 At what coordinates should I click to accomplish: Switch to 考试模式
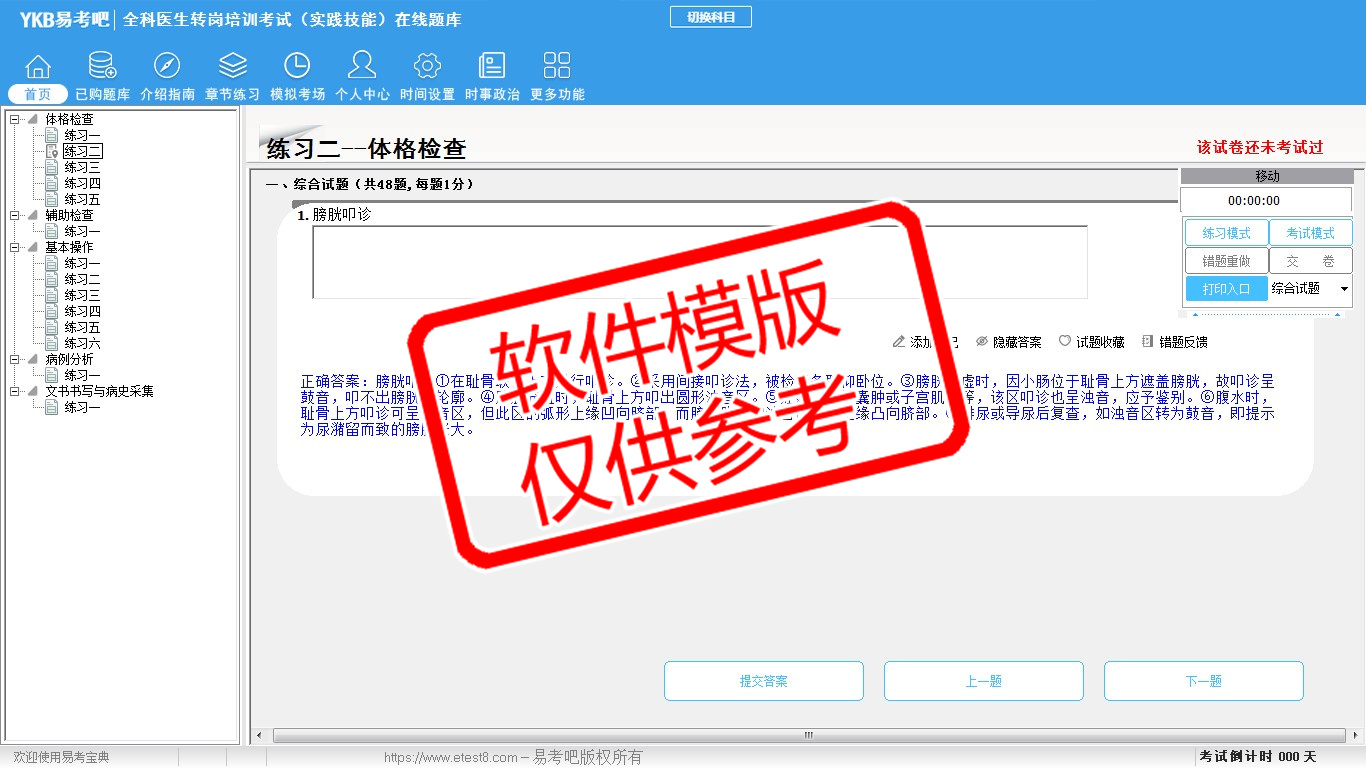coord(1310,233)
